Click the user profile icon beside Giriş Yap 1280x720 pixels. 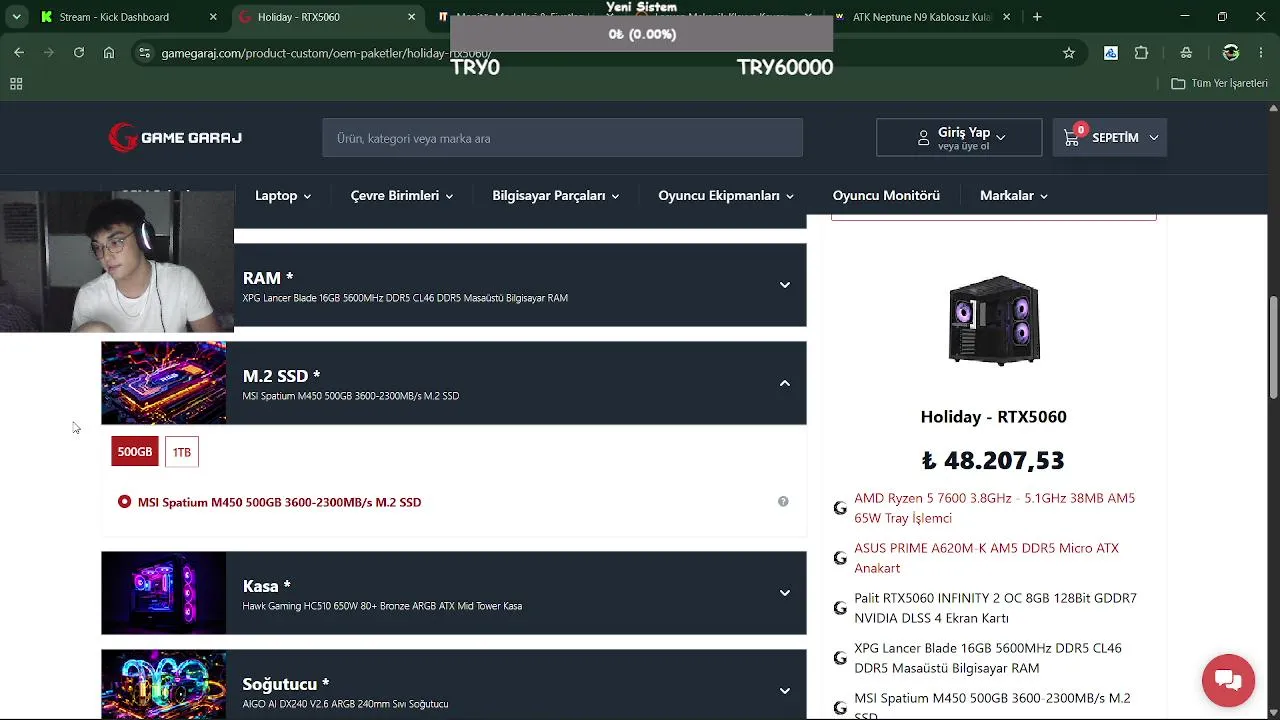tap(923, 138)
